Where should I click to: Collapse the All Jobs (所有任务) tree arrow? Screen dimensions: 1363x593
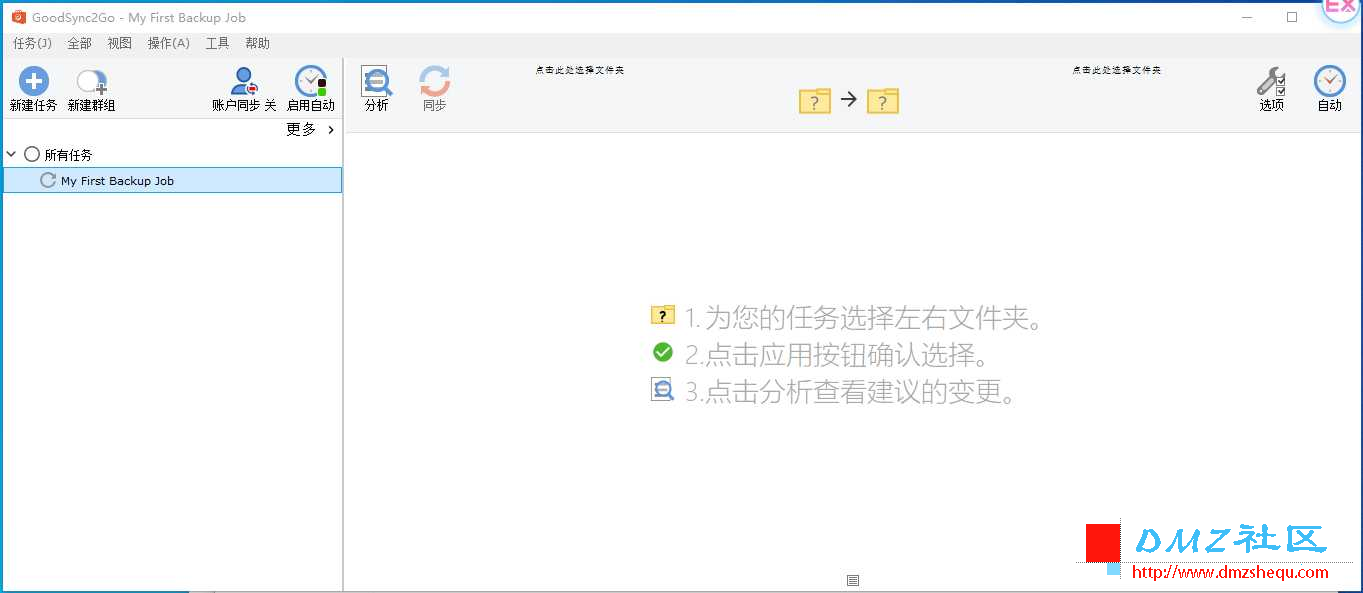tap(12, 155)
